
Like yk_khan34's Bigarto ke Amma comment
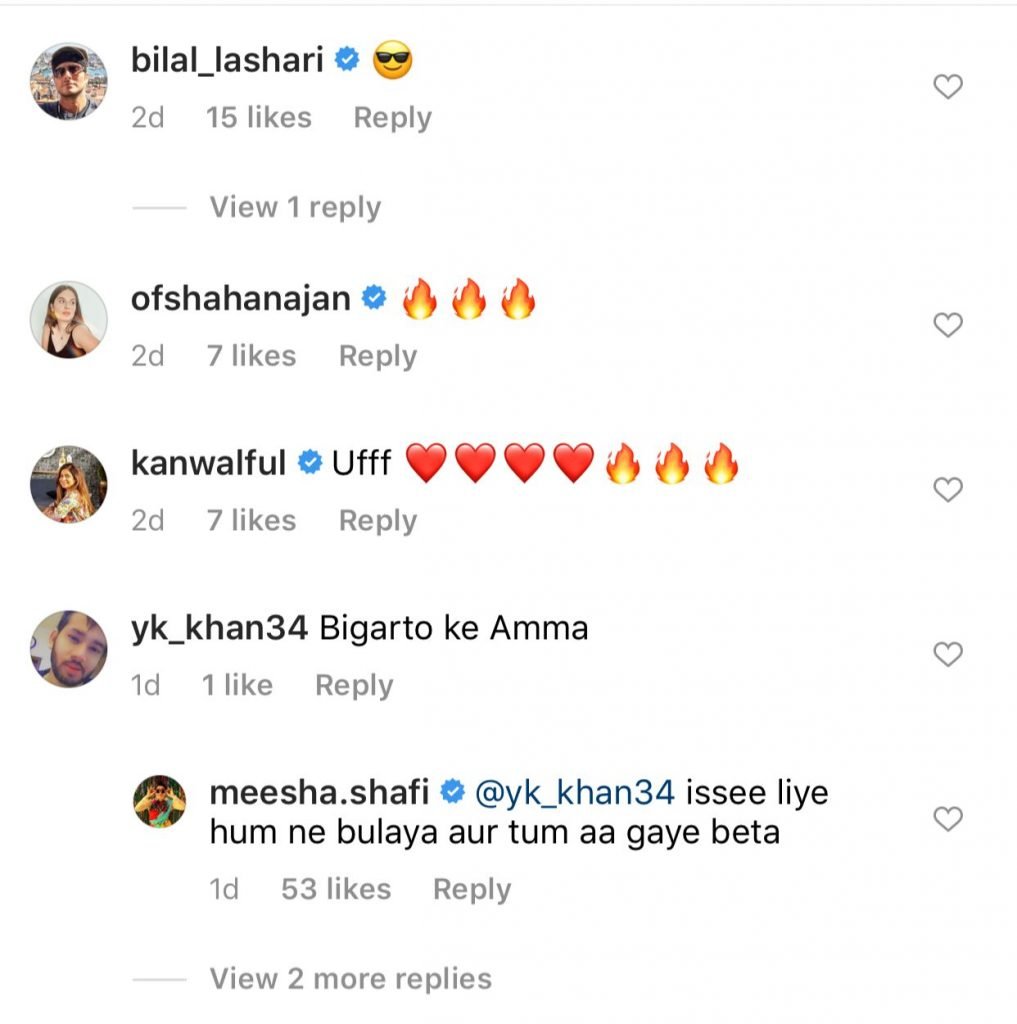947,655
